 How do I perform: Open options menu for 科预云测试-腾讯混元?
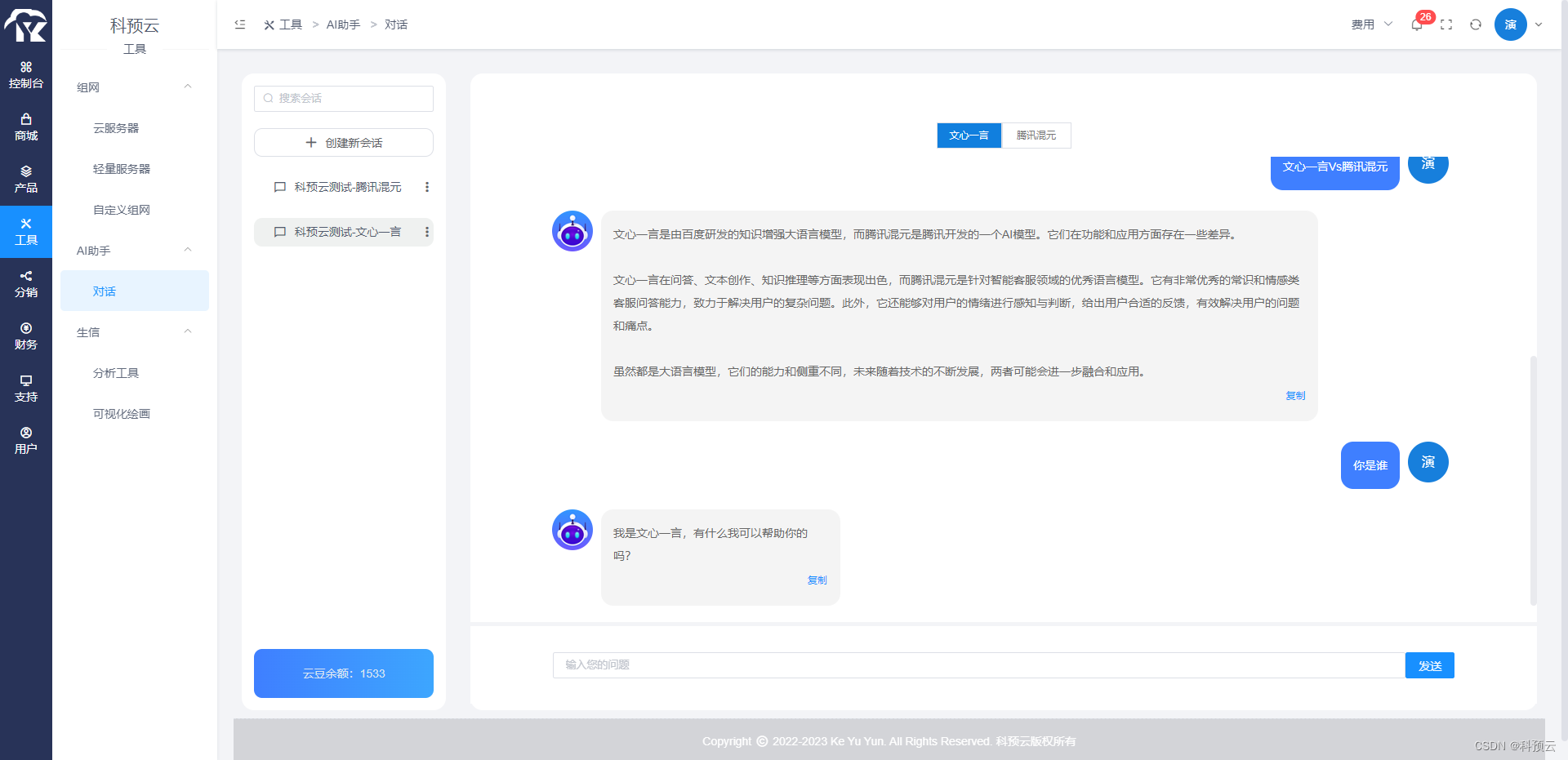[427, 187]
